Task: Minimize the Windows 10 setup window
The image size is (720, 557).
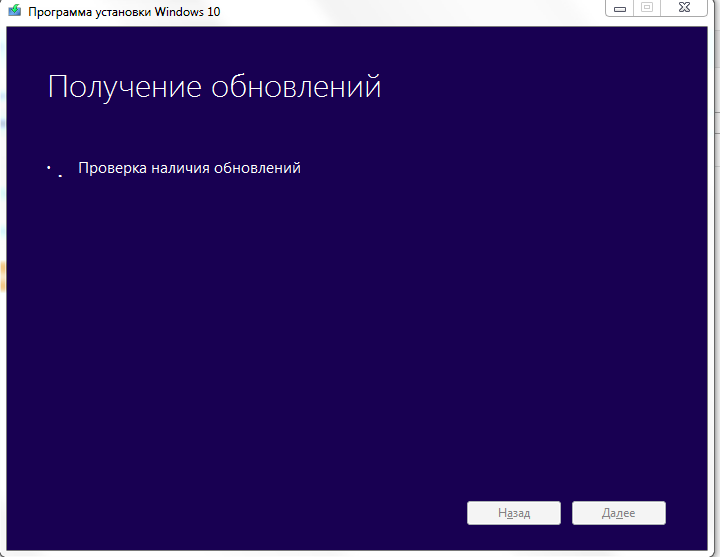Action: (x=621, y=8)
